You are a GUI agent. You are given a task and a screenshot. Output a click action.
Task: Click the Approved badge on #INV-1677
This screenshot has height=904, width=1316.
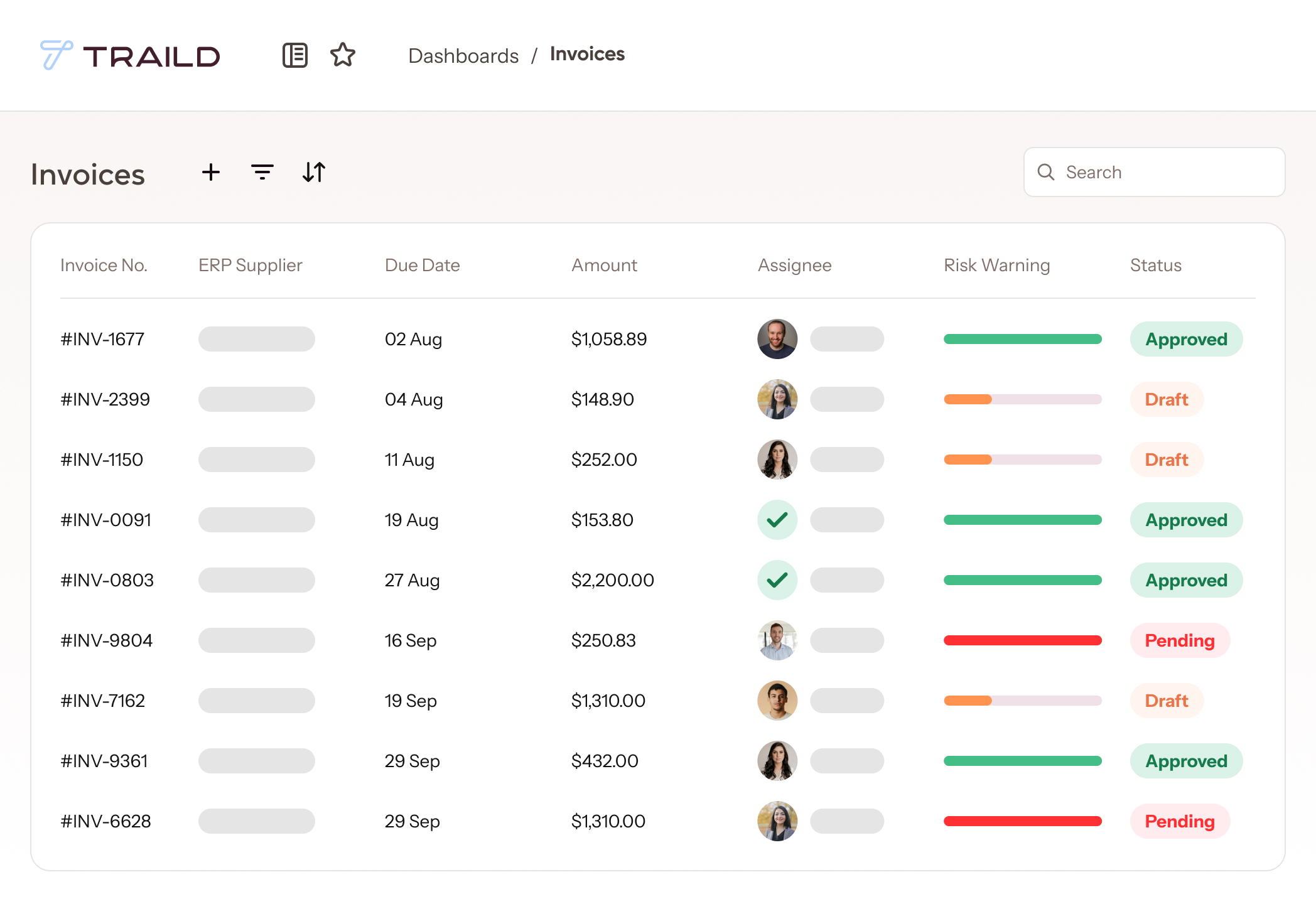1186,339
